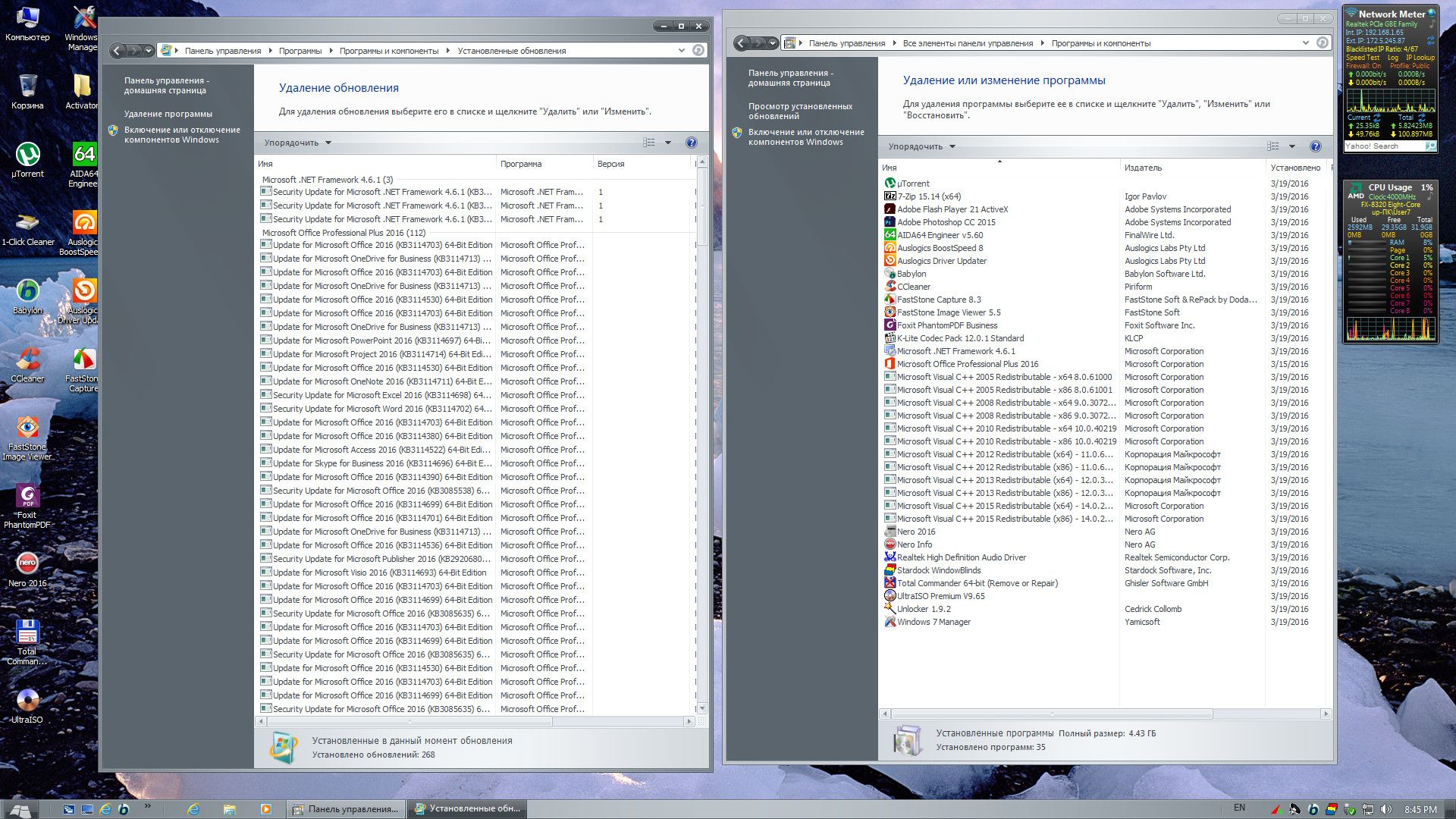Open Windows Start button

click(21, 809)
